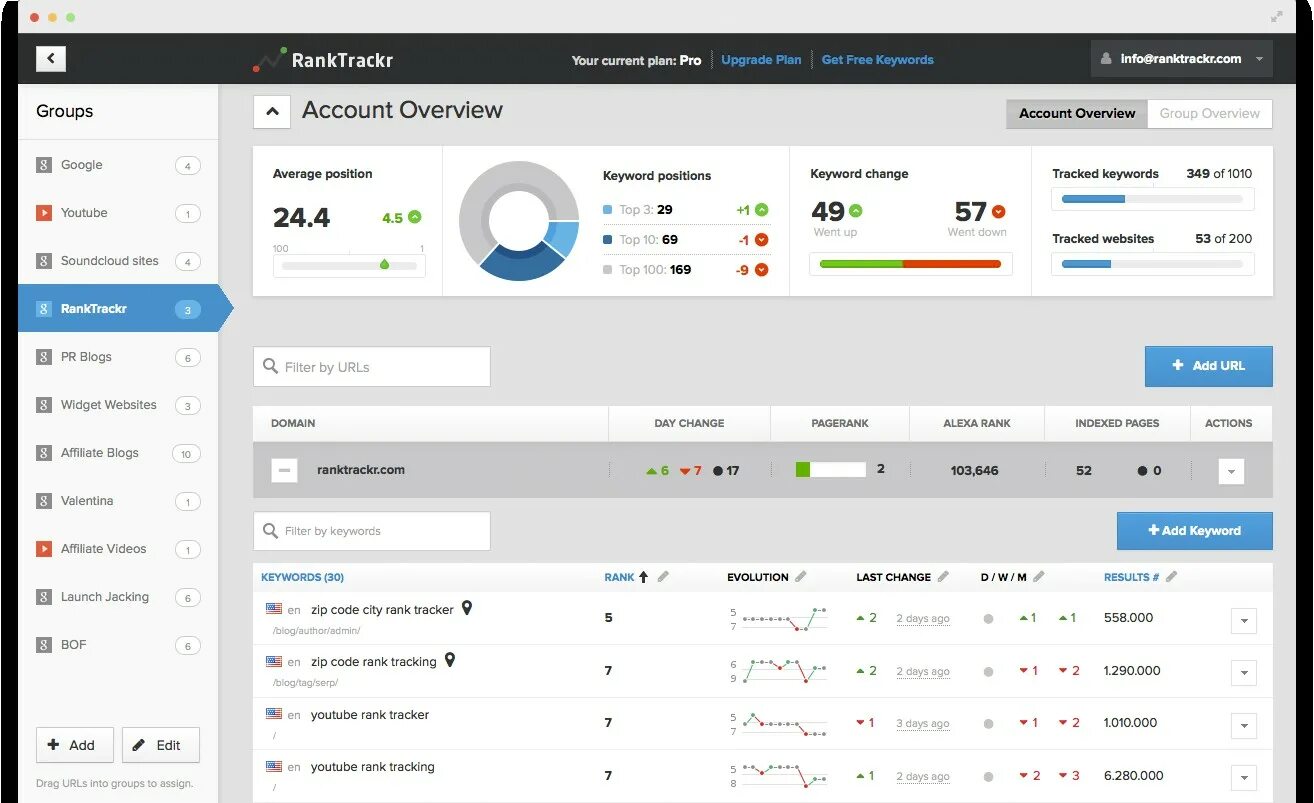Open dropdown for zip code rank tracking row
Viewport: 1314px width, 803px height.
(1243, 673)
